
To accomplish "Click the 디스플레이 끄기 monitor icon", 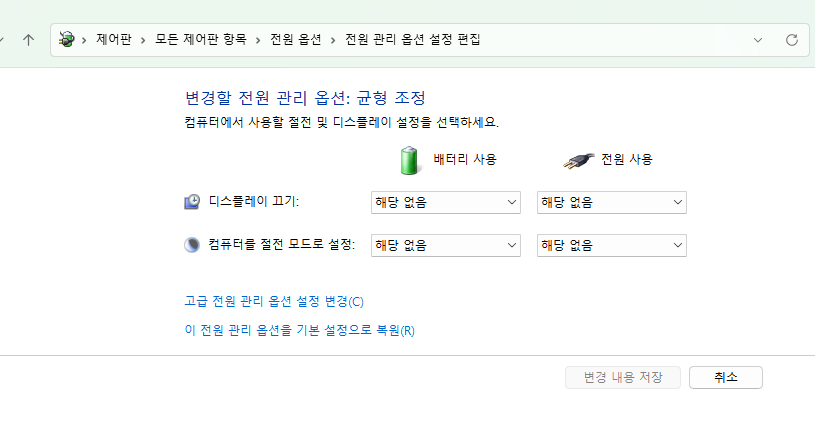I will coord(192,202).
